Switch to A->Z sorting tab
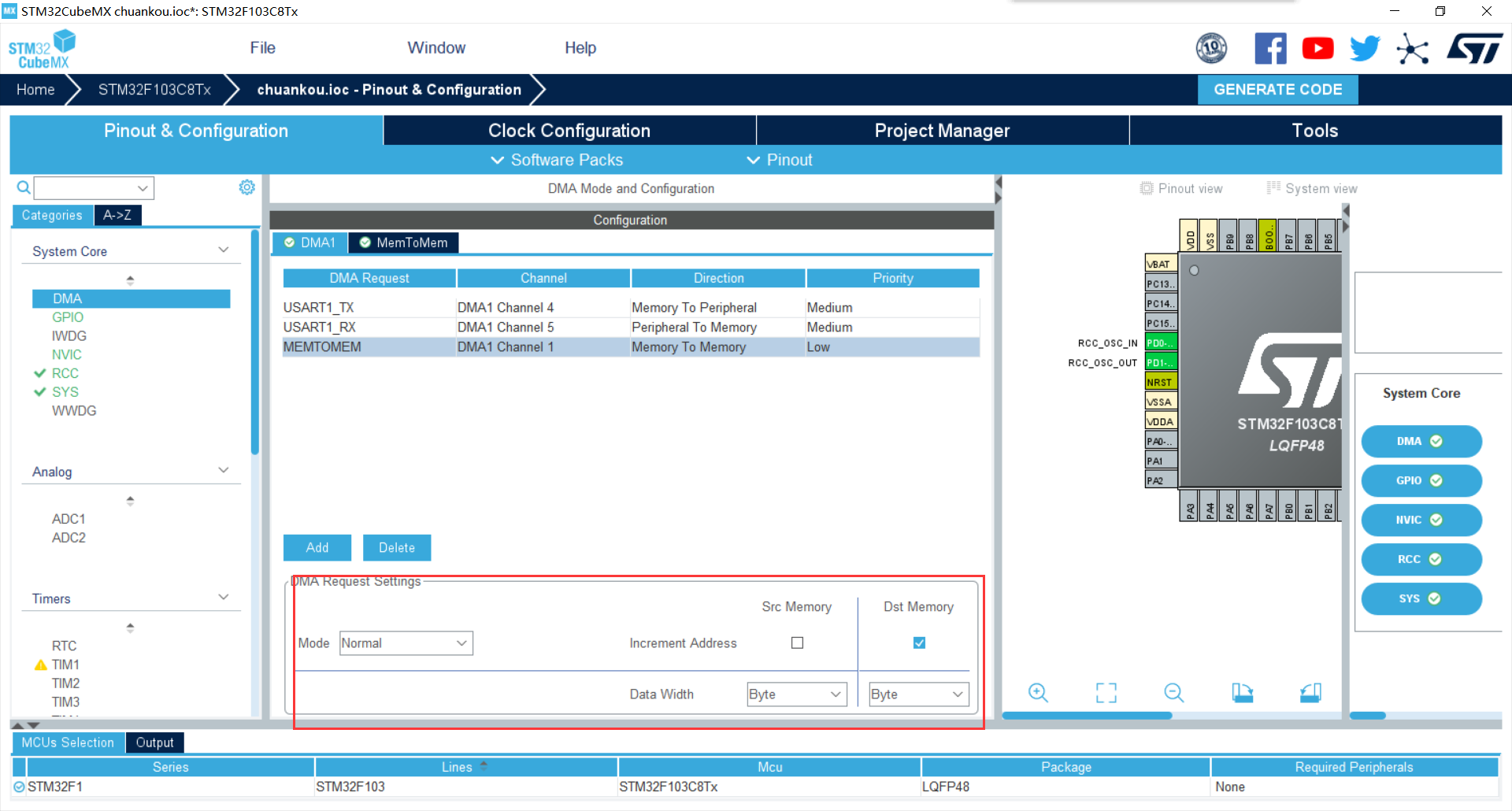This screenshot has height=811, width=1512. click(x=117, y=215)
